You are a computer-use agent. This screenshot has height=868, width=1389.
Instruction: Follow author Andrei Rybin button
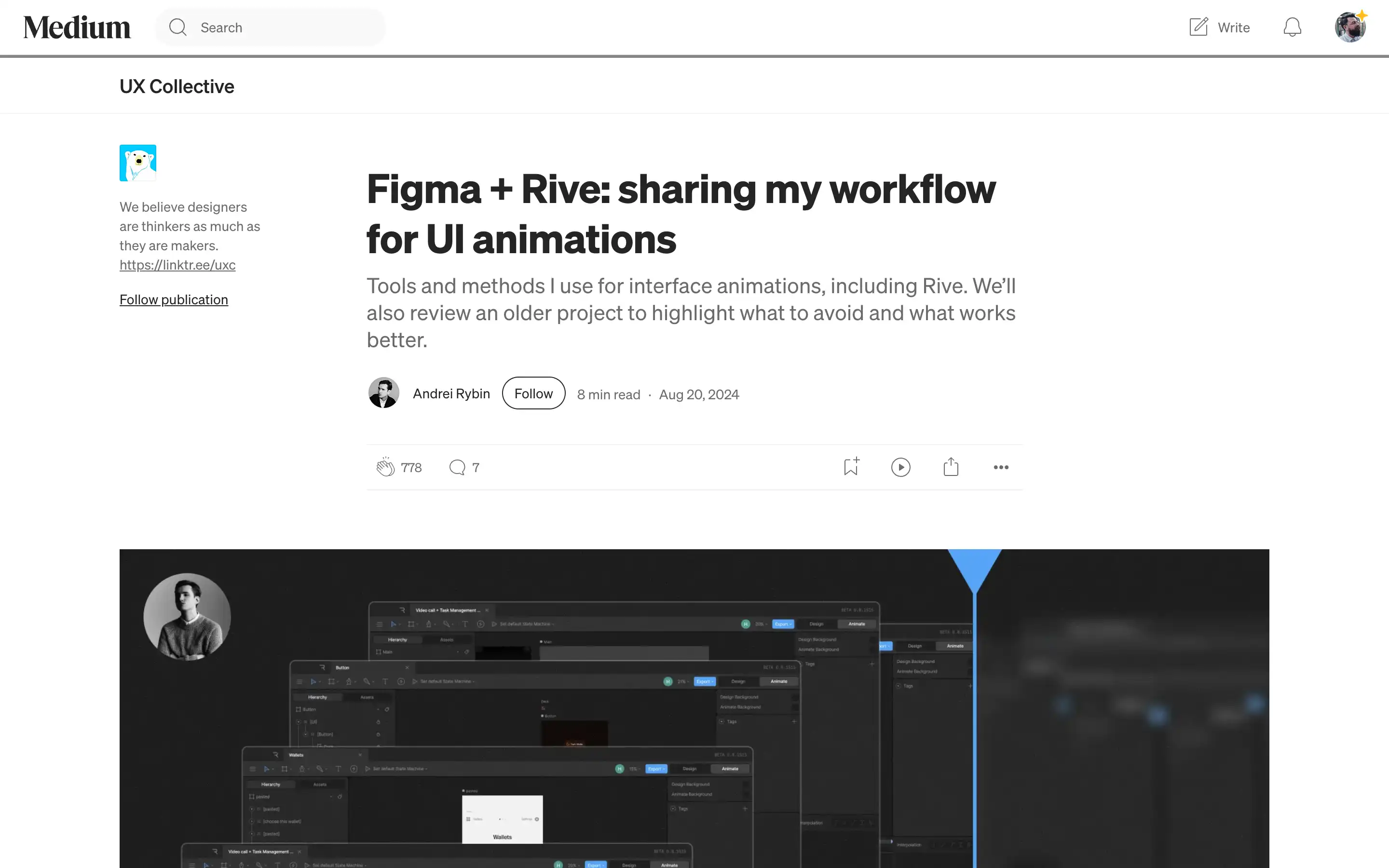[x=533, y=393]
